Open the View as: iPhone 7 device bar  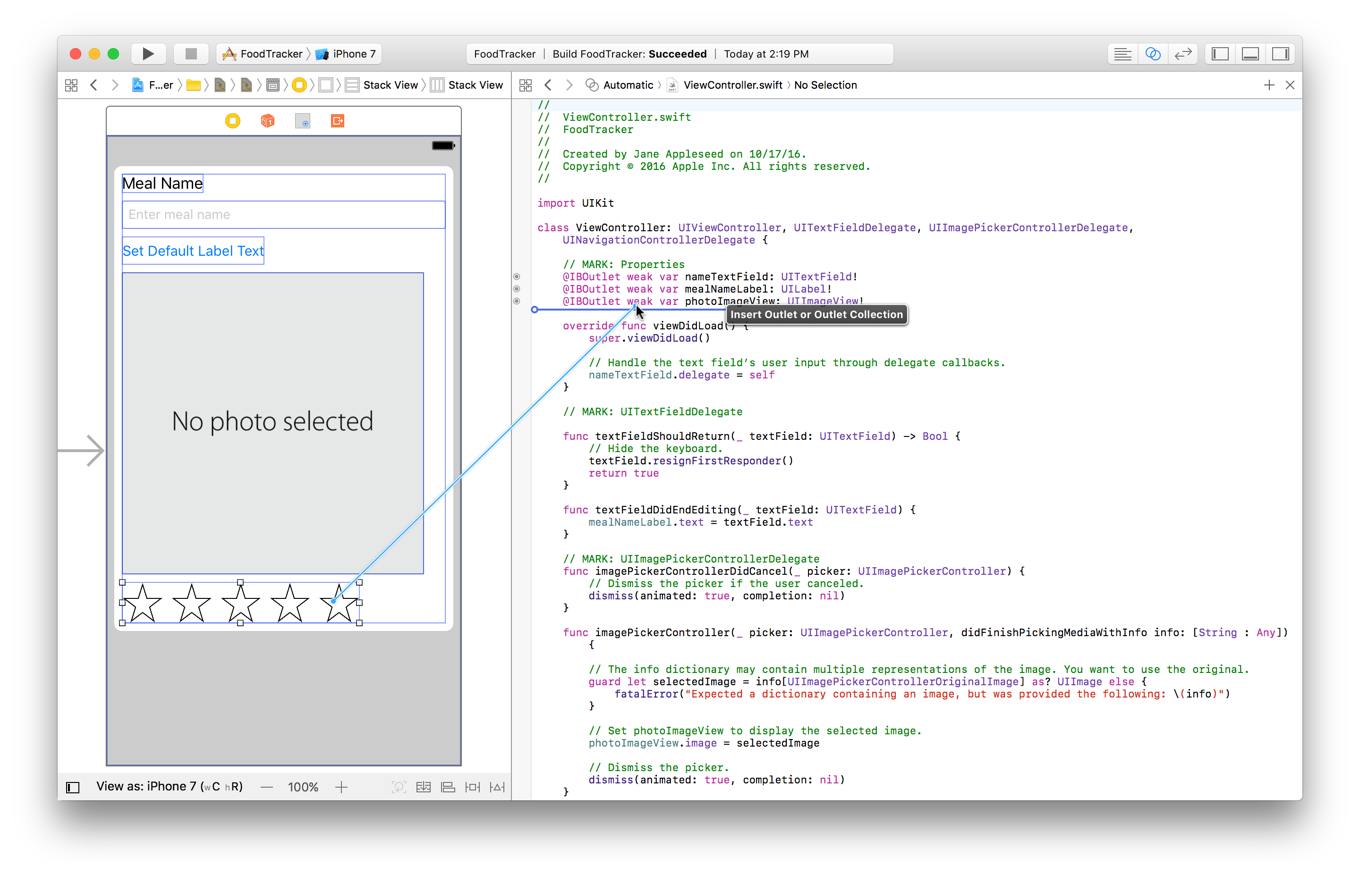coord(169,787)
